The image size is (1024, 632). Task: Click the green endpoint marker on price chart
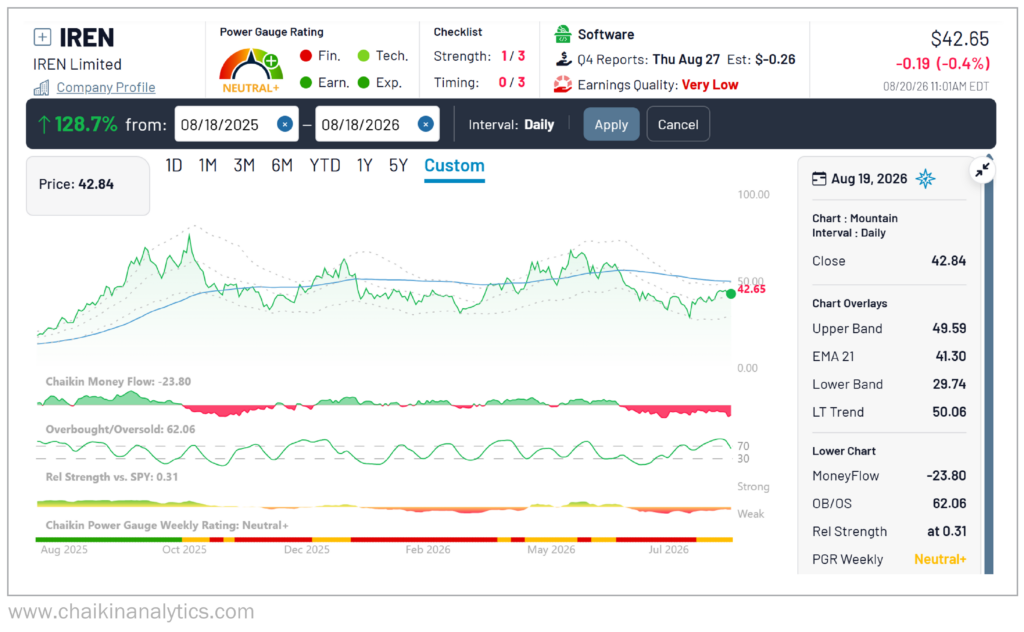731,294
